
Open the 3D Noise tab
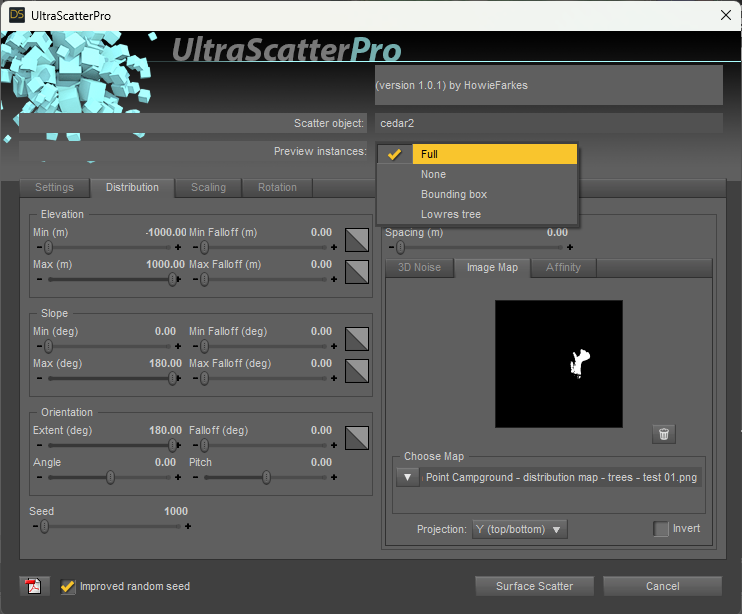point(419,267)
